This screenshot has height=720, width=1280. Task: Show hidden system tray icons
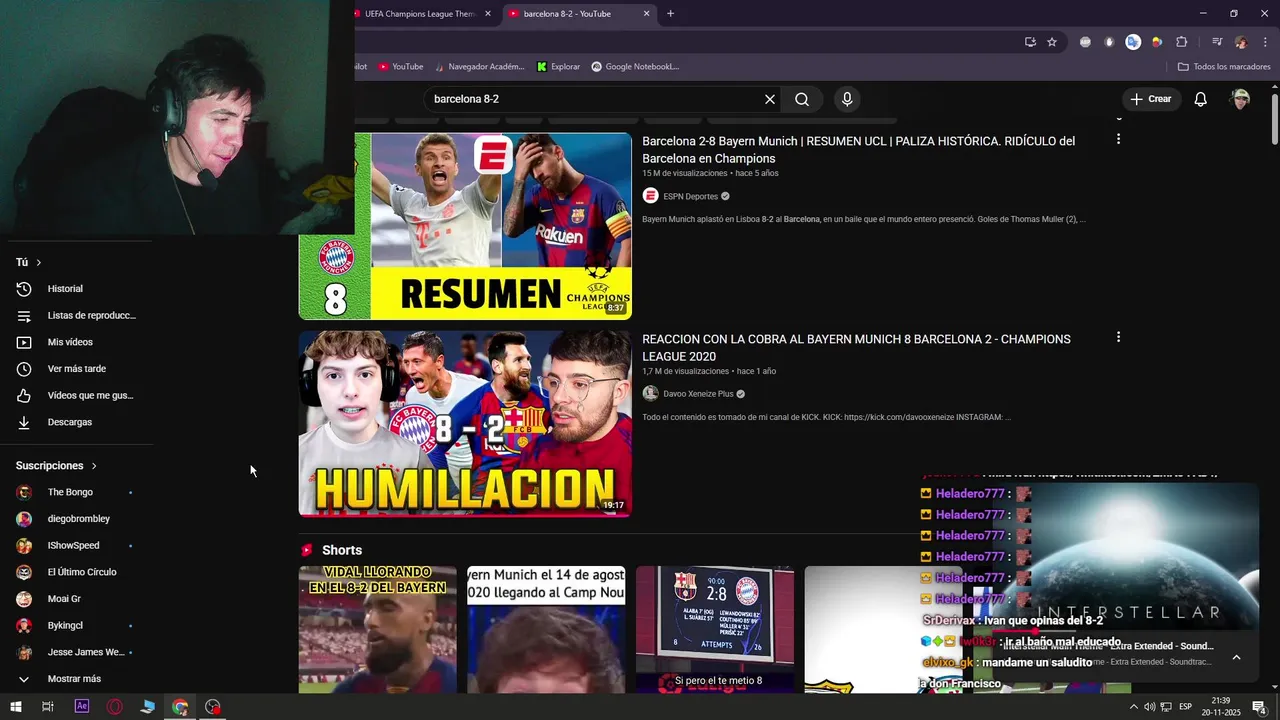1133,707
